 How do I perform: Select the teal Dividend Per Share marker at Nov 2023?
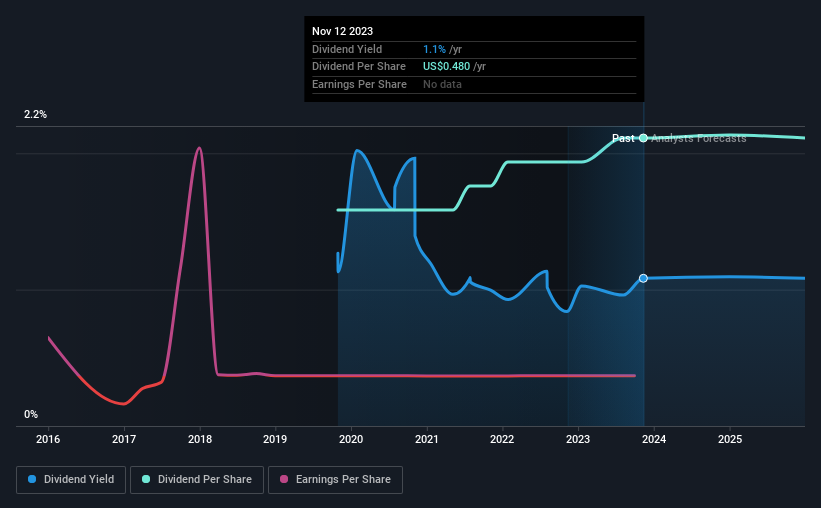(x=644, y=138)
